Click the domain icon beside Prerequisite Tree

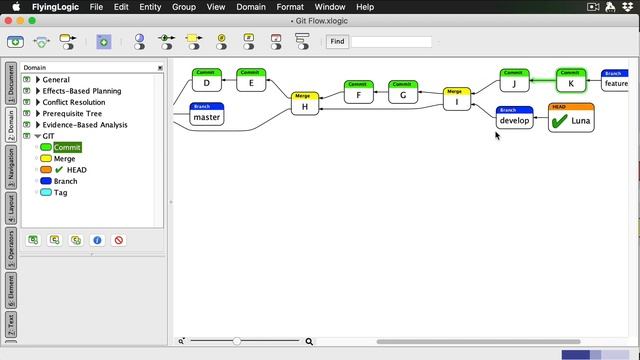pyautogui.click(x=27, y=113)
